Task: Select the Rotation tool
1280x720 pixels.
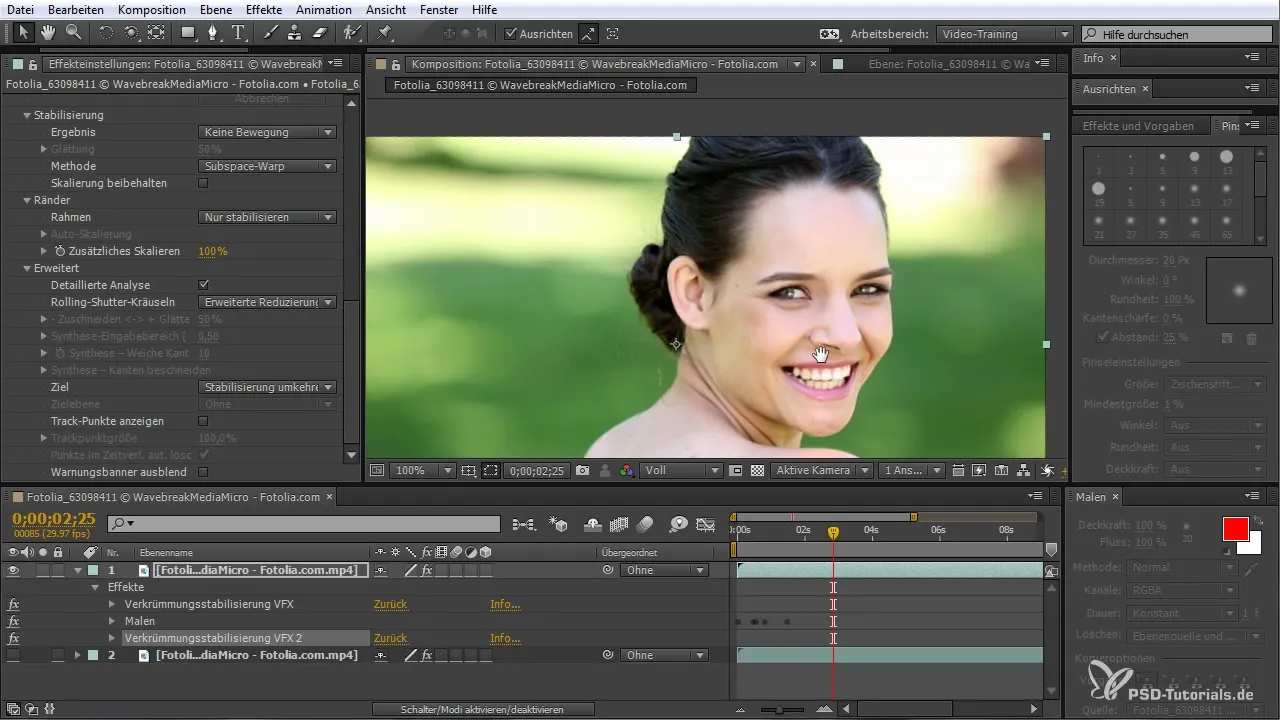Action: [106, 33]
